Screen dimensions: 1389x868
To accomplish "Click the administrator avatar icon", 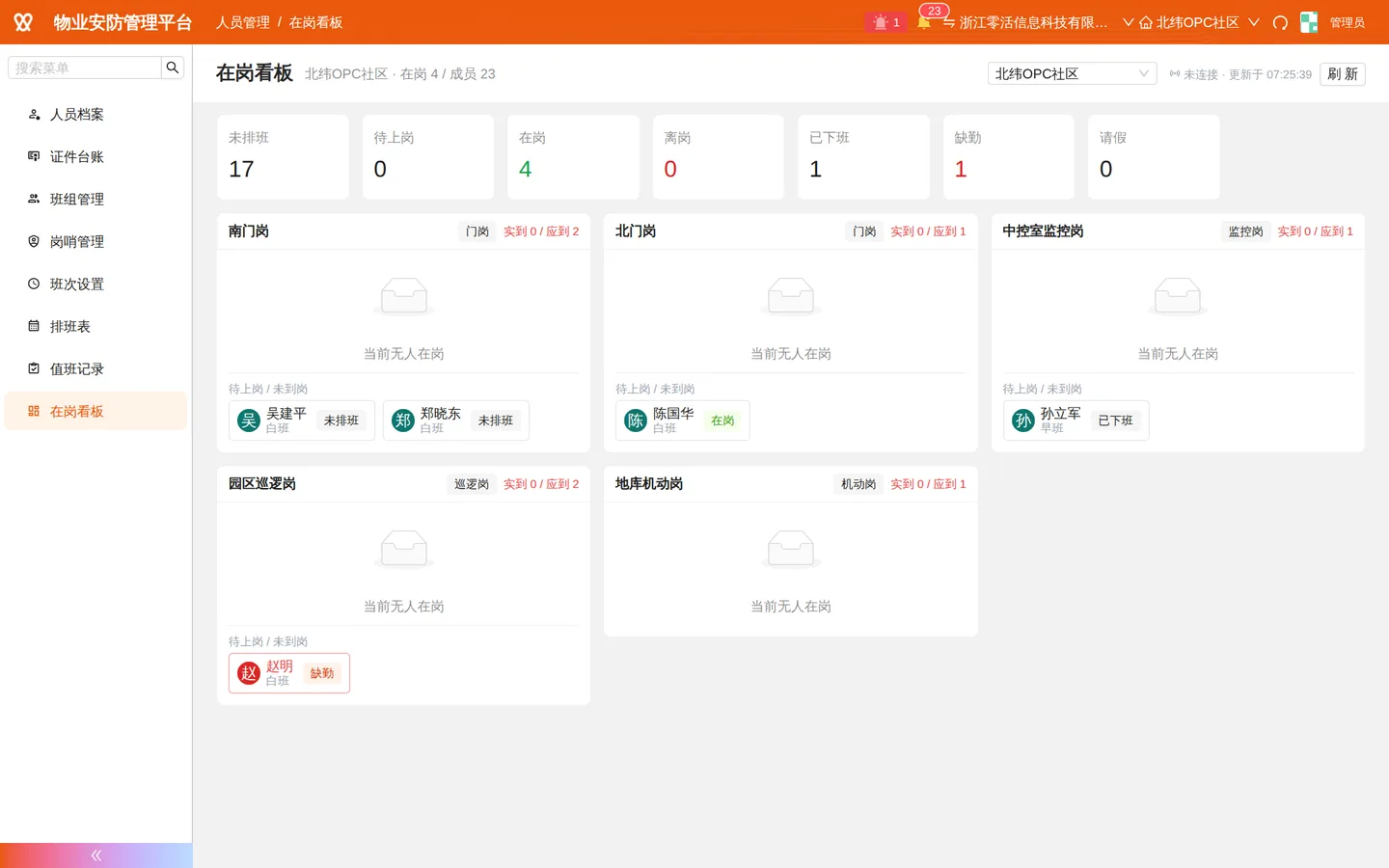I will point(1309,22).
